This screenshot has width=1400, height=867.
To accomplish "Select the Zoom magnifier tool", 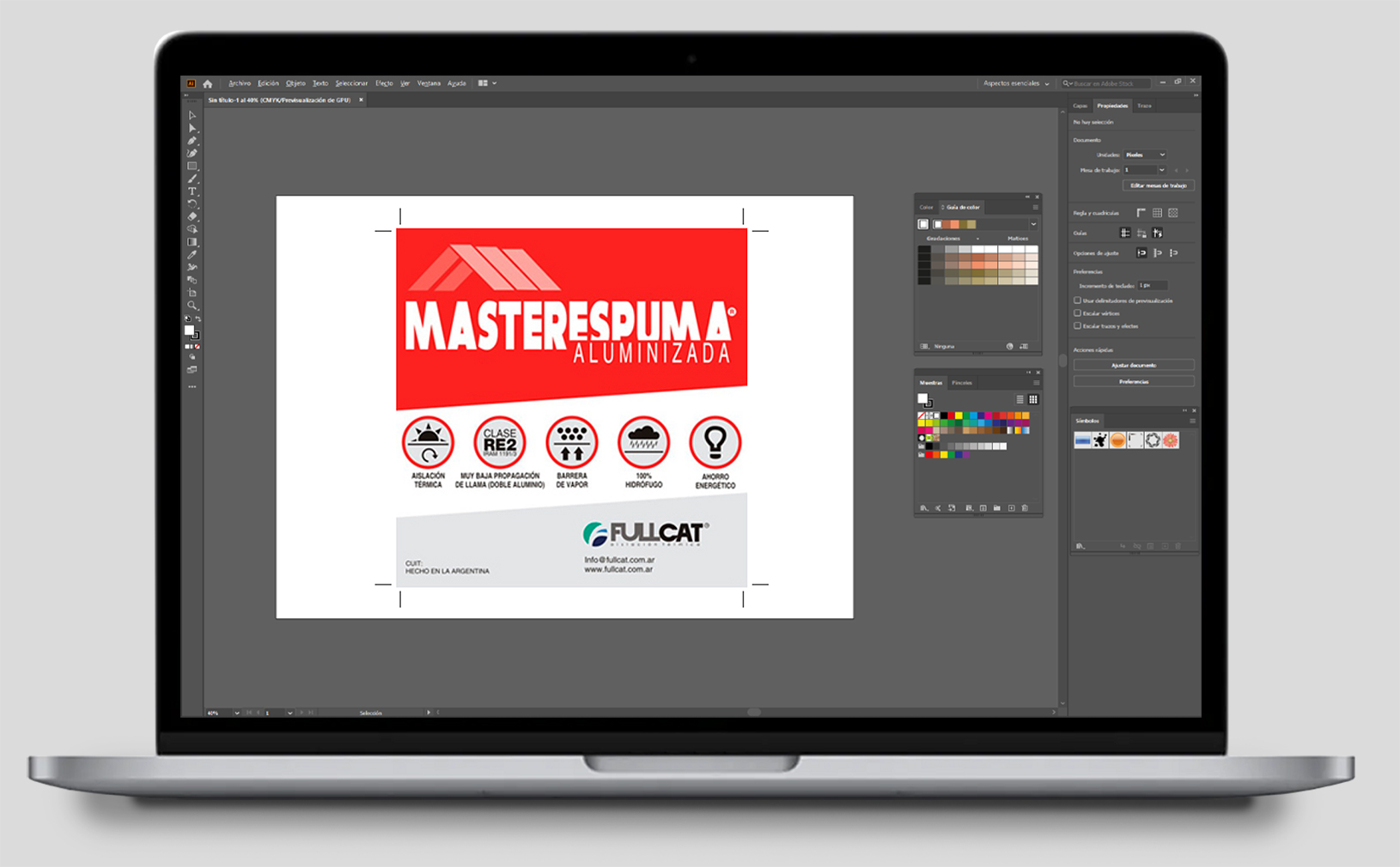I will pyautogui.click(x=192, y=306).
